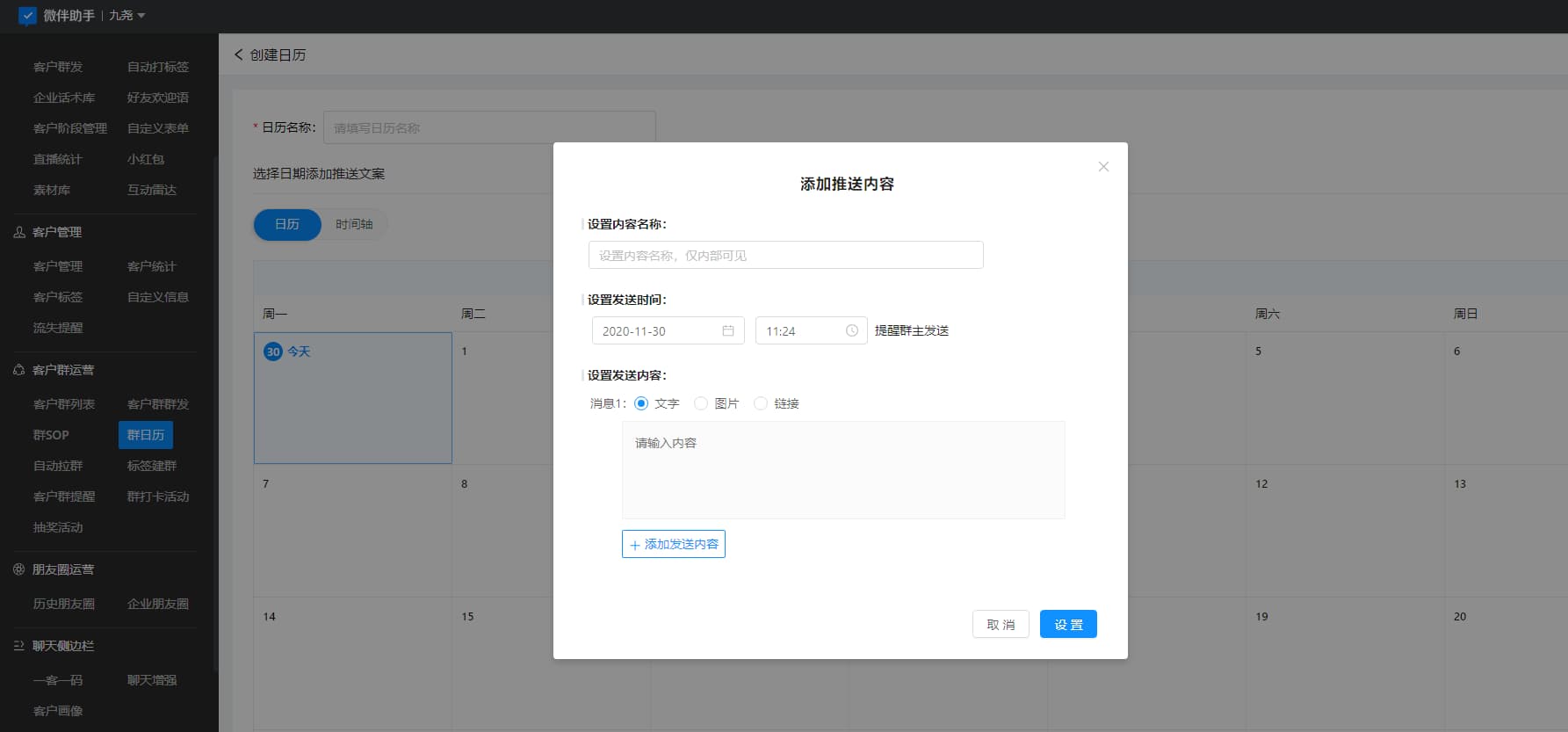The width and height of the screenshot is (1568, 732).
Task: Open 流失提醒 in the sidebar
Action: (58, 328)
